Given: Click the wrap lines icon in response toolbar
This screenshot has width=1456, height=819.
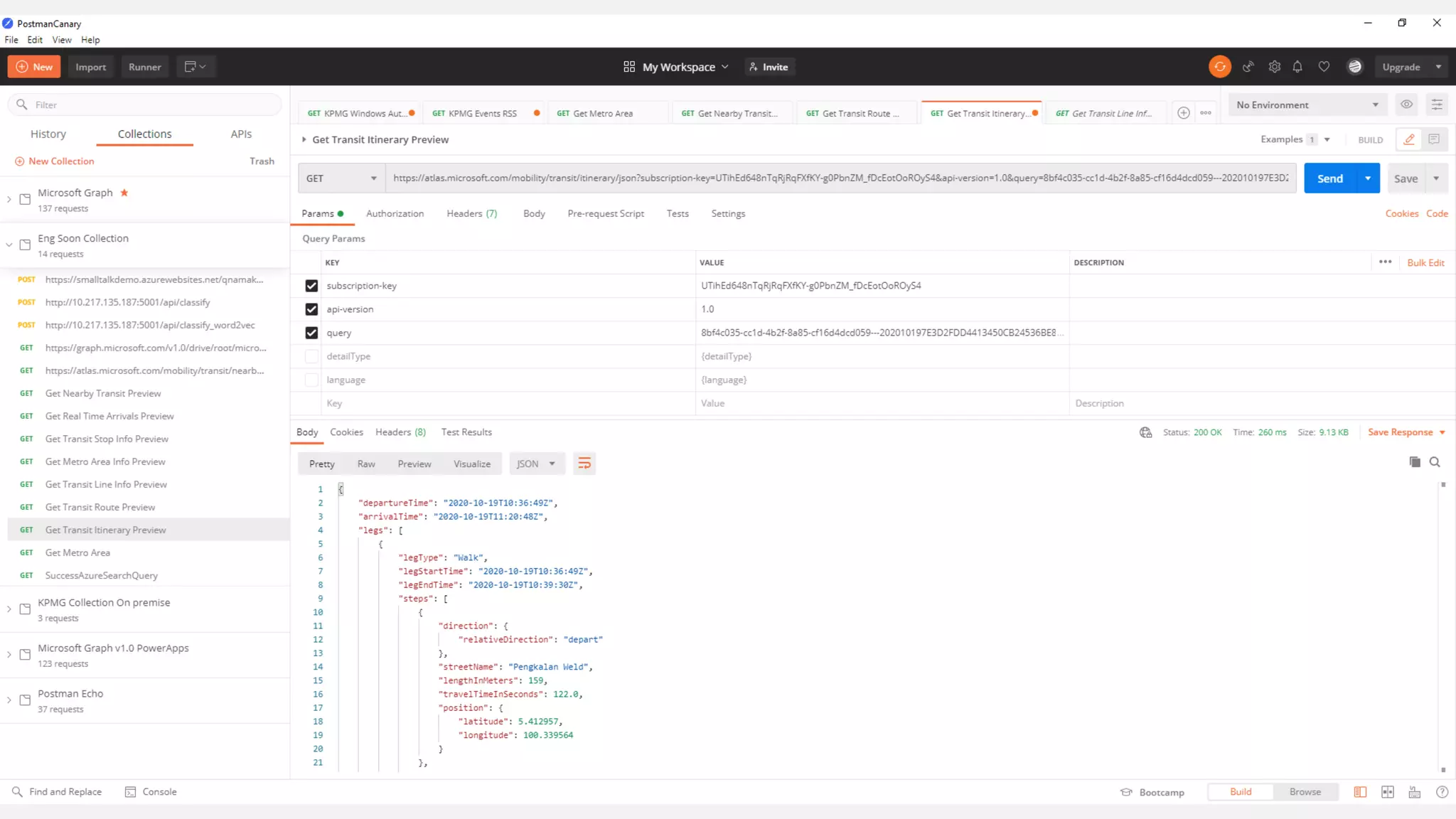Looking at the screenshot, I should (x=584, y=464).
